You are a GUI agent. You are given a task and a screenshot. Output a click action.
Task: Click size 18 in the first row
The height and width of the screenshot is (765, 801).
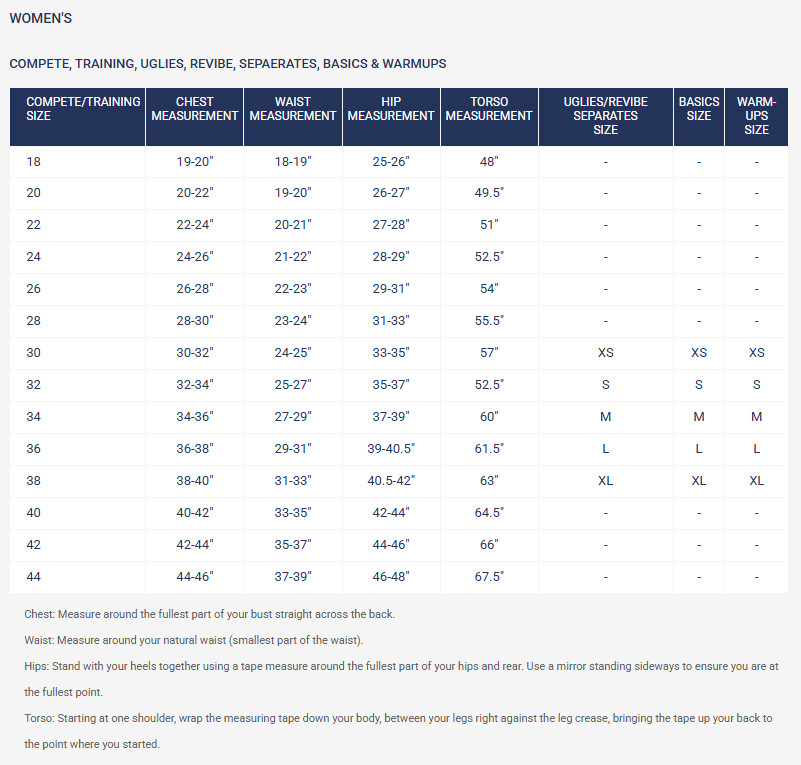[34, 162]
